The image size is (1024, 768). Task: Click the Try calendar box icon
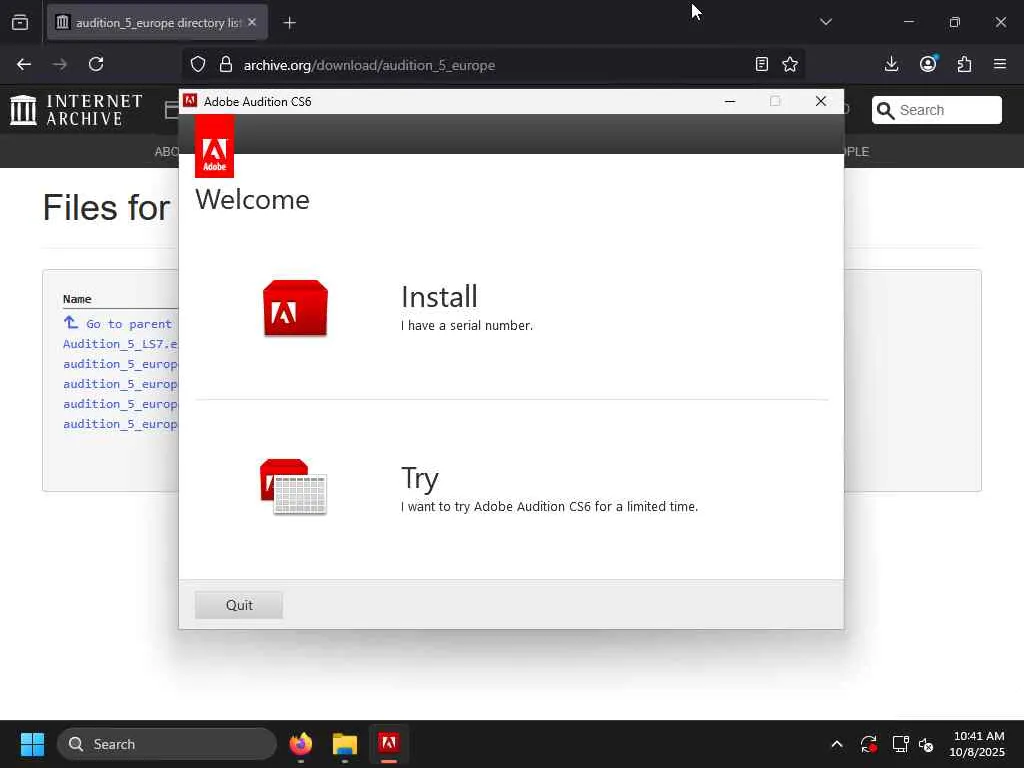point(293,487)
